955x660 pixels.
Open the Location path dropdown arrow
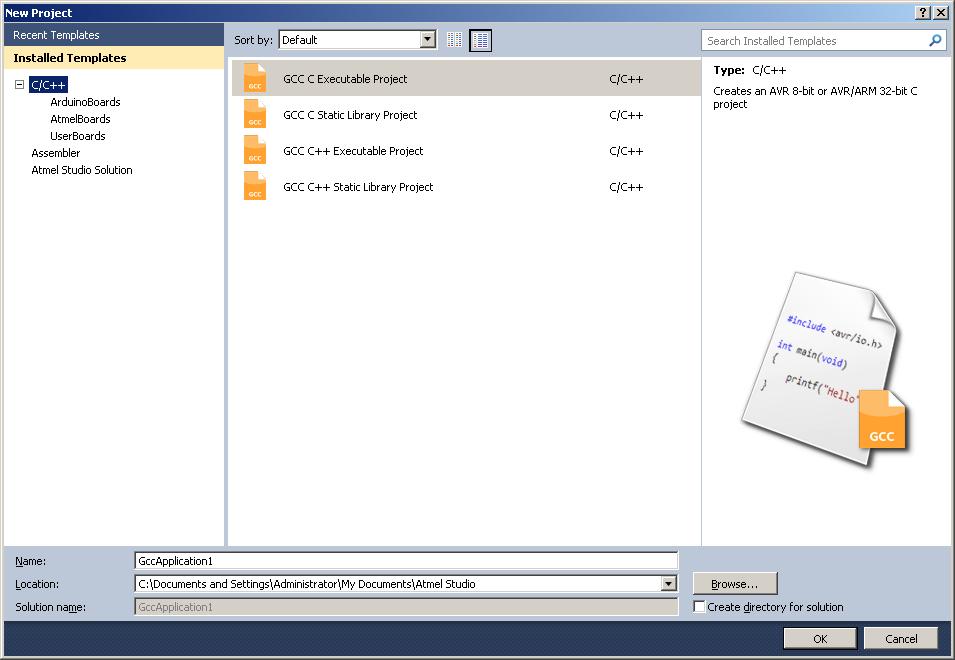669,584
